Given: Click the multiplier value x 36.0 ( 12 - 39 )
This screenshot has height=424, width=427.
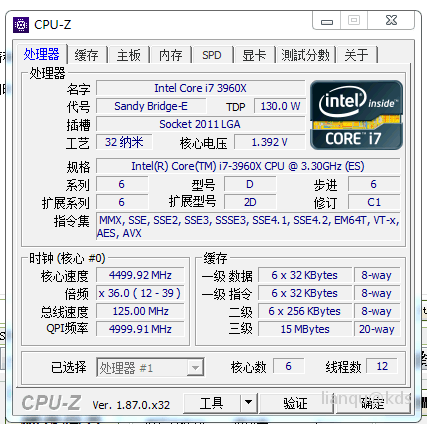Looking at the screenshot, I should [140, 293].
